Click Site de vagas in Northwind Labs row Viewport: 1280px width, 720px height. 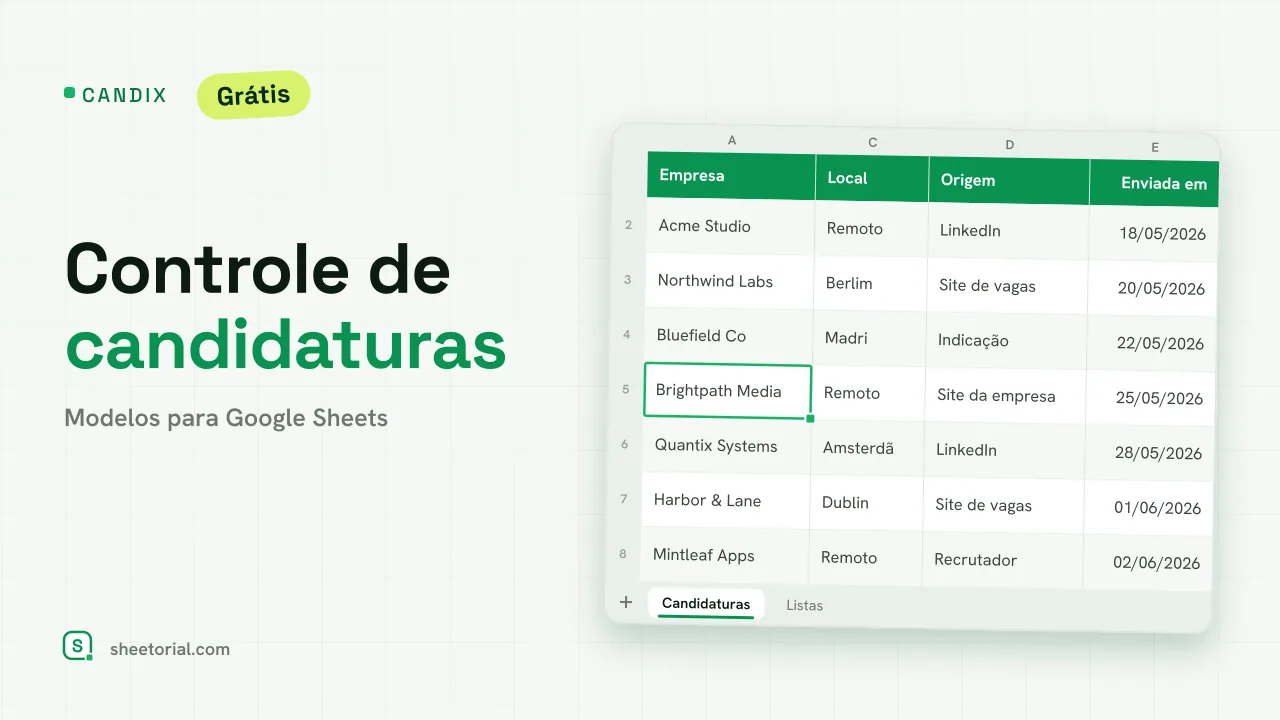[1007, 286]
